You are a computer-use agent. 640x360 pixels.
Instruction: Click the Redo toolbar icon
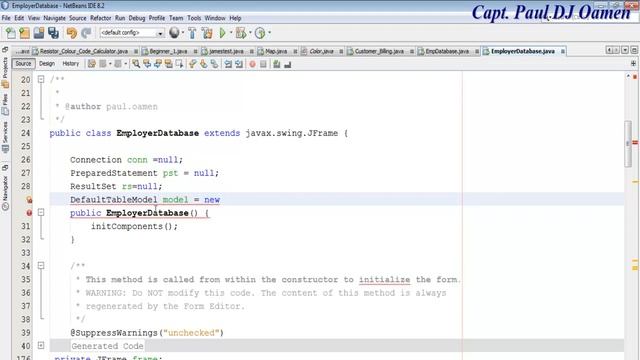coord(86,33)
